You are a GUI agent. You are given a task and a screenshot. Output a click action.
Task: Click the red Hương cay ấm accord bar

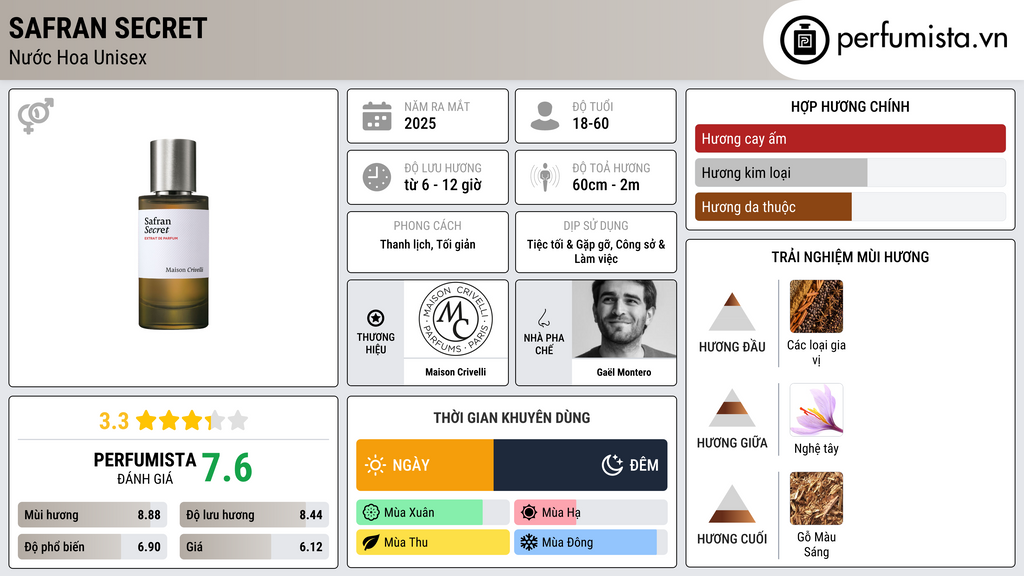(850, 138)
